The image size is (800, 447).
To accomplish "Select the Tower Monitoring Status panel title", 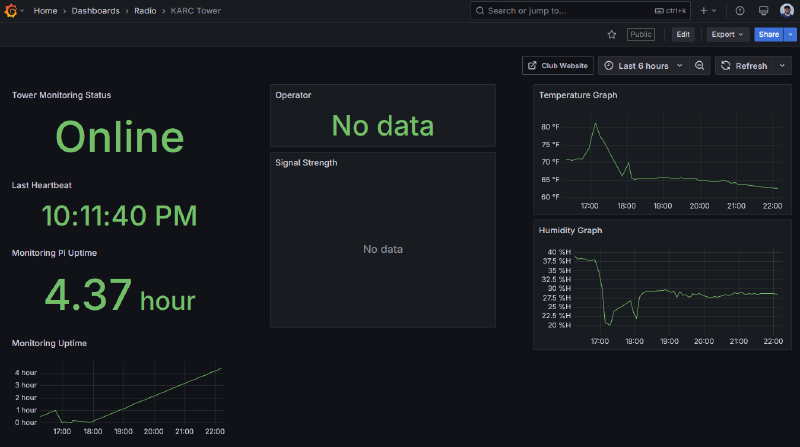I will point(61,95).
